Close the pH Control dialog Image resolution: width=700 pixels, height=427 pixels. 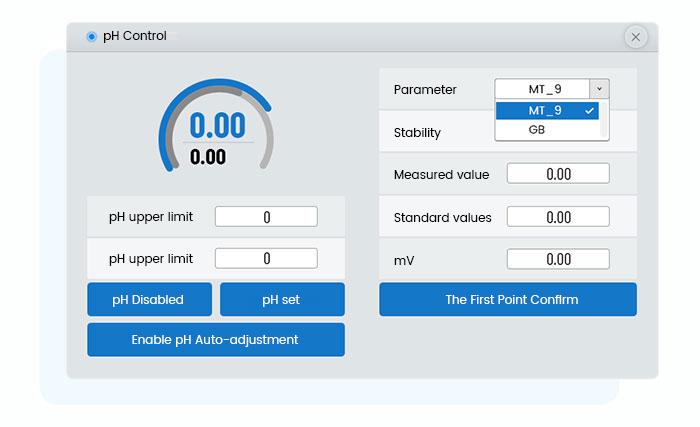pos(636,37)
